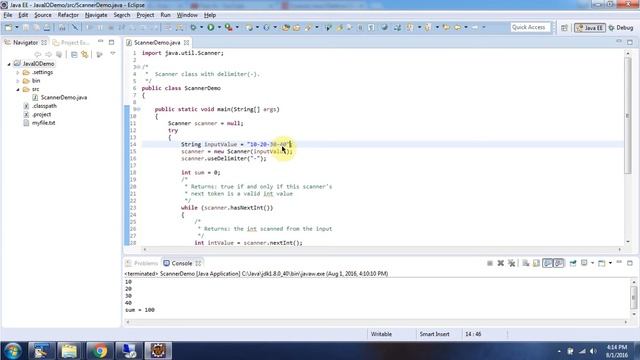Image resolution: width=640 pixels, height=360 pixels.
Task: Select the Project Explorer view tab
Action: (71, 42)
